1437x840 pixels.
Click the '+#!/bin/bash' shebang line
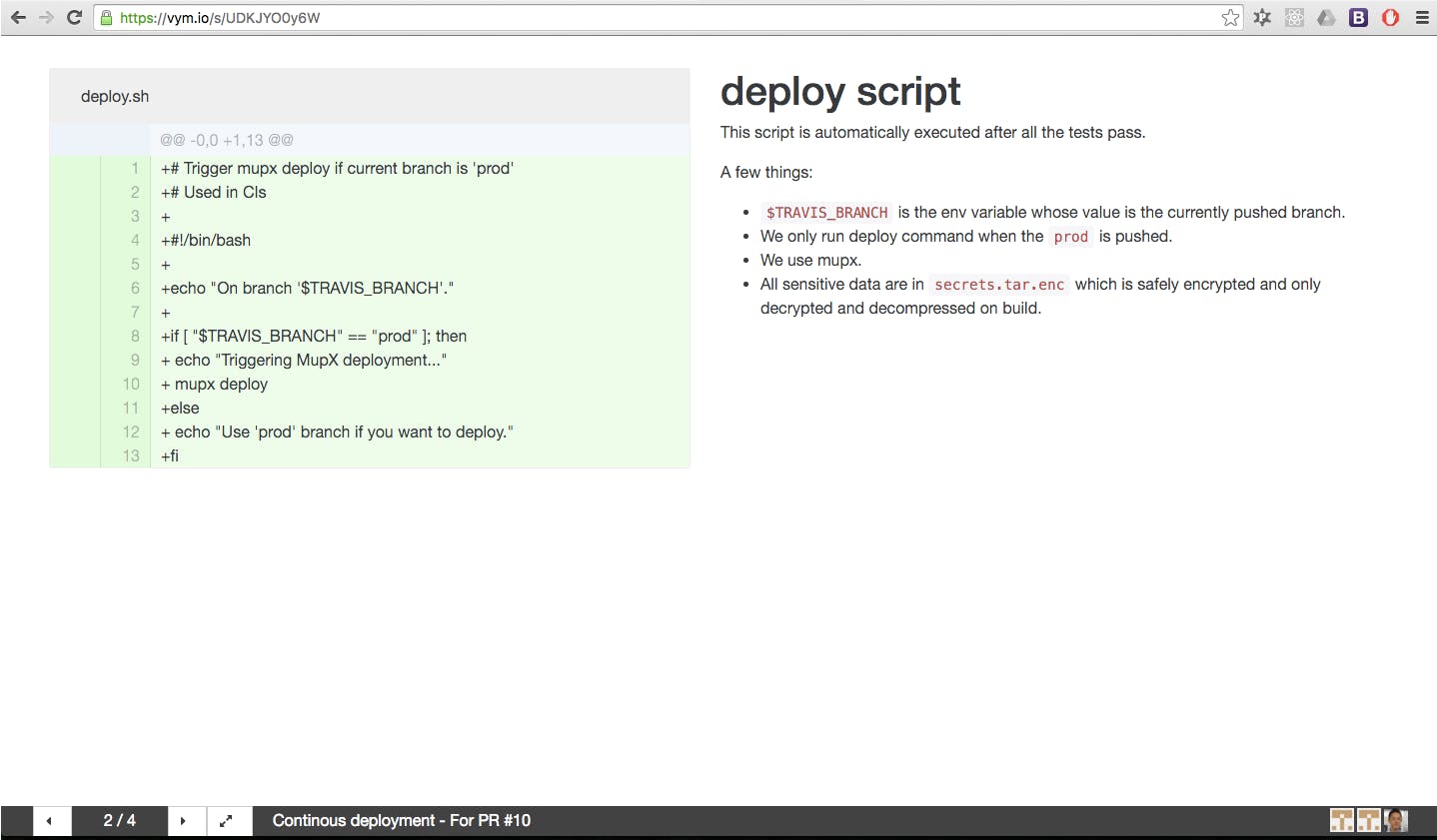pos(206,240)
